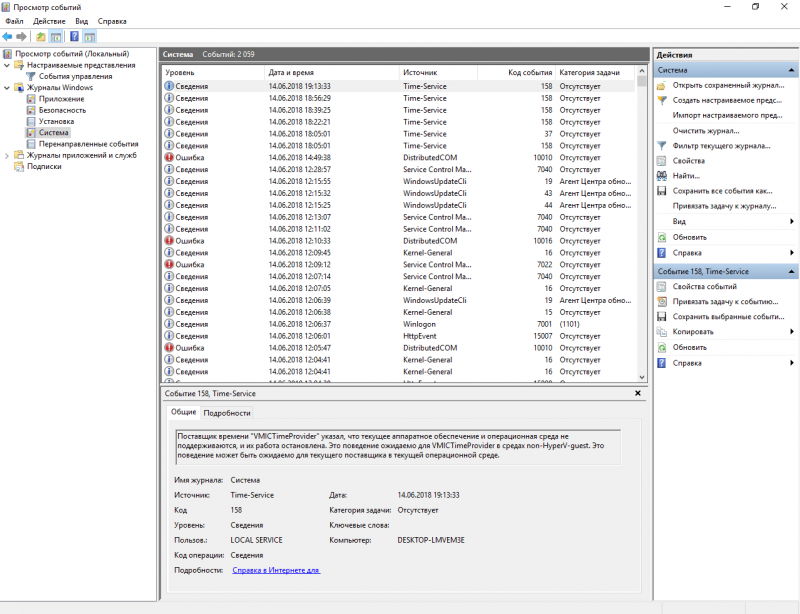Sort by the Уровень column header
The image size is (800, 614).
pos(213,72)
